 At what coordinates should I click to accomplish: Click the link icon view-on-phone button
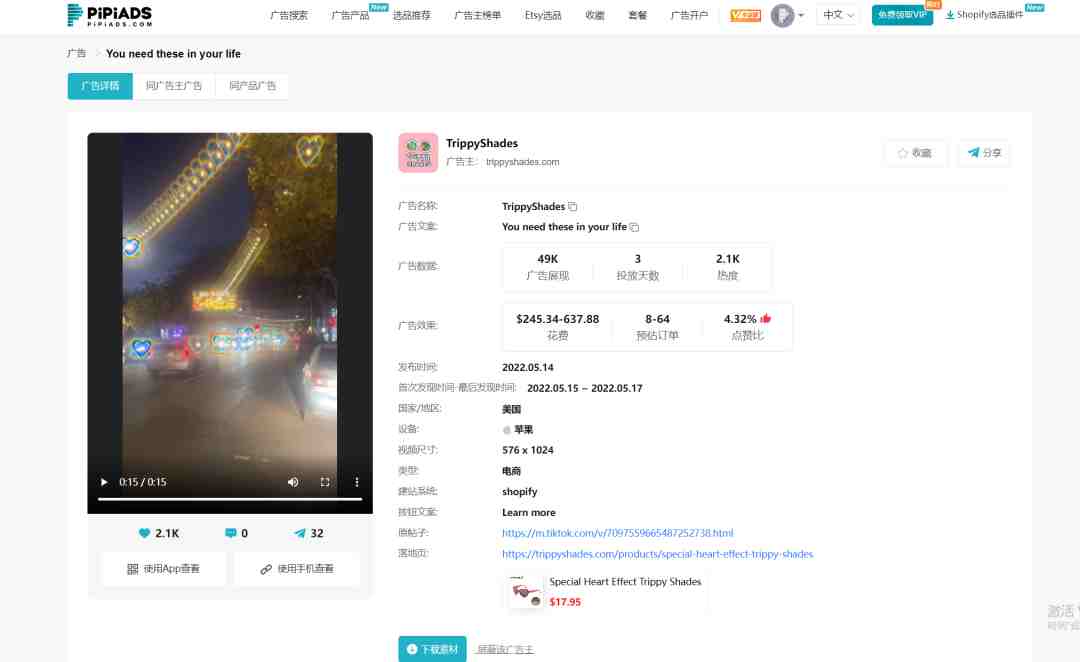297,569
